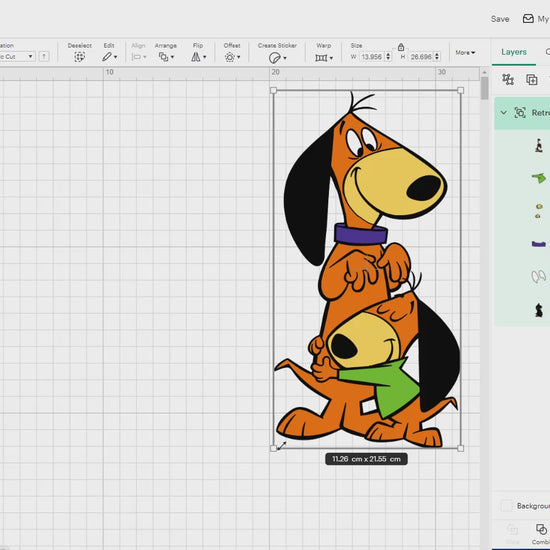The width and height of the screenshot is (550, 550).
Task: Click the group icon on the Retro layer row
Action: [x=520, y=113]
